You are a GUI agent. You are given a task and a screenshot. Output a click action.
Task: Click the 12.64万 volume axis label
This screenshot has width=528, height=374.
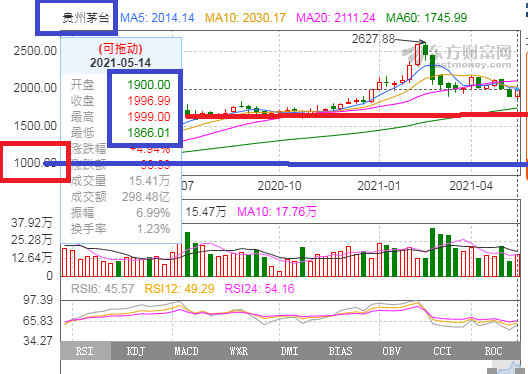32,258
